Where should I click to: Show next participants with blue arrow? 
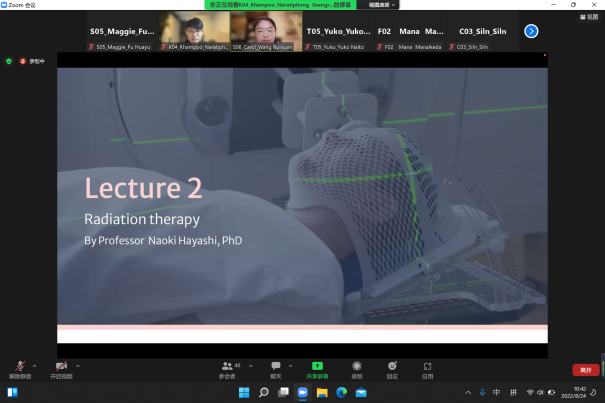tap(531, 31)
